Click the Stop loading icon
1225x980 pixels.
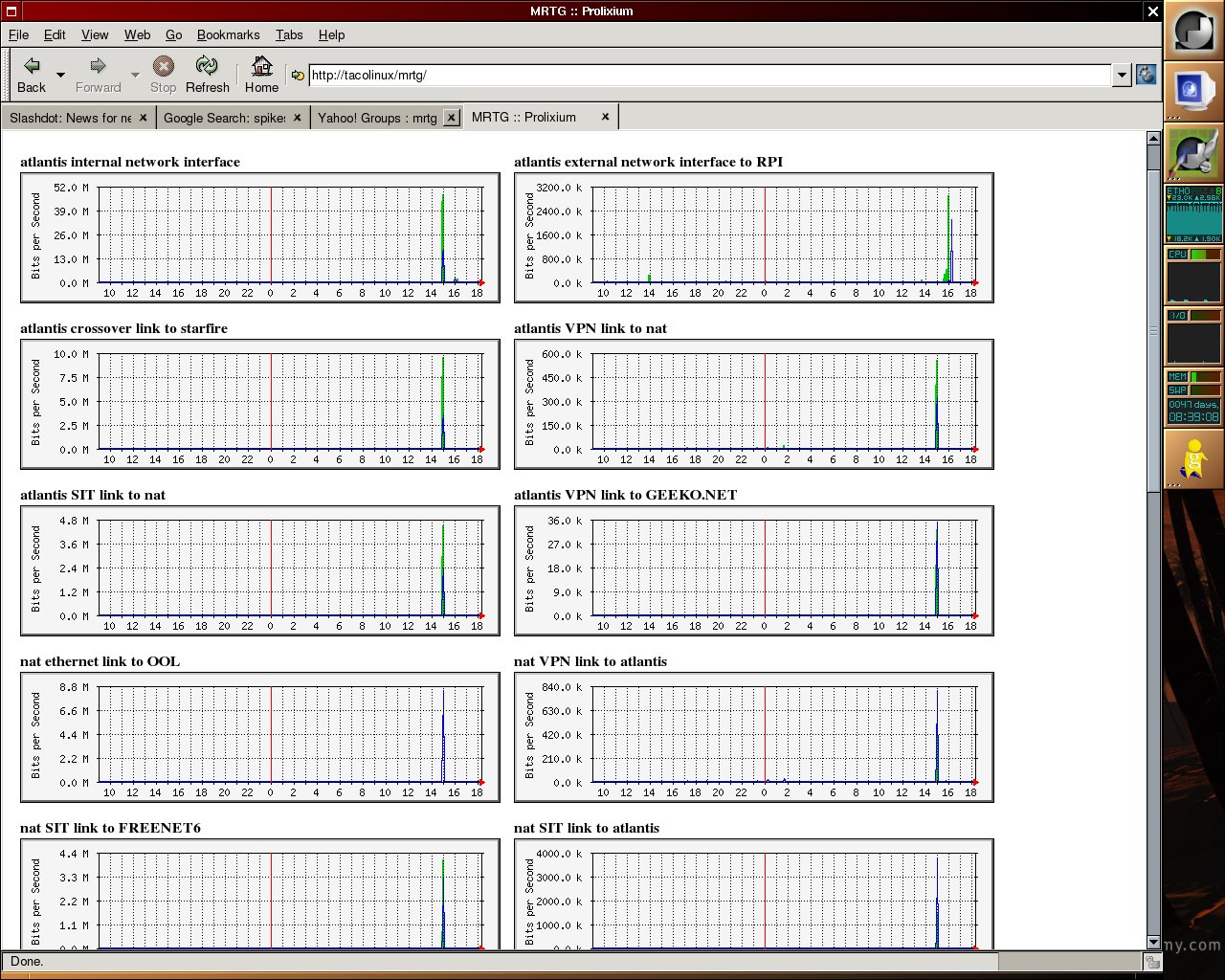tap(164, 66)
